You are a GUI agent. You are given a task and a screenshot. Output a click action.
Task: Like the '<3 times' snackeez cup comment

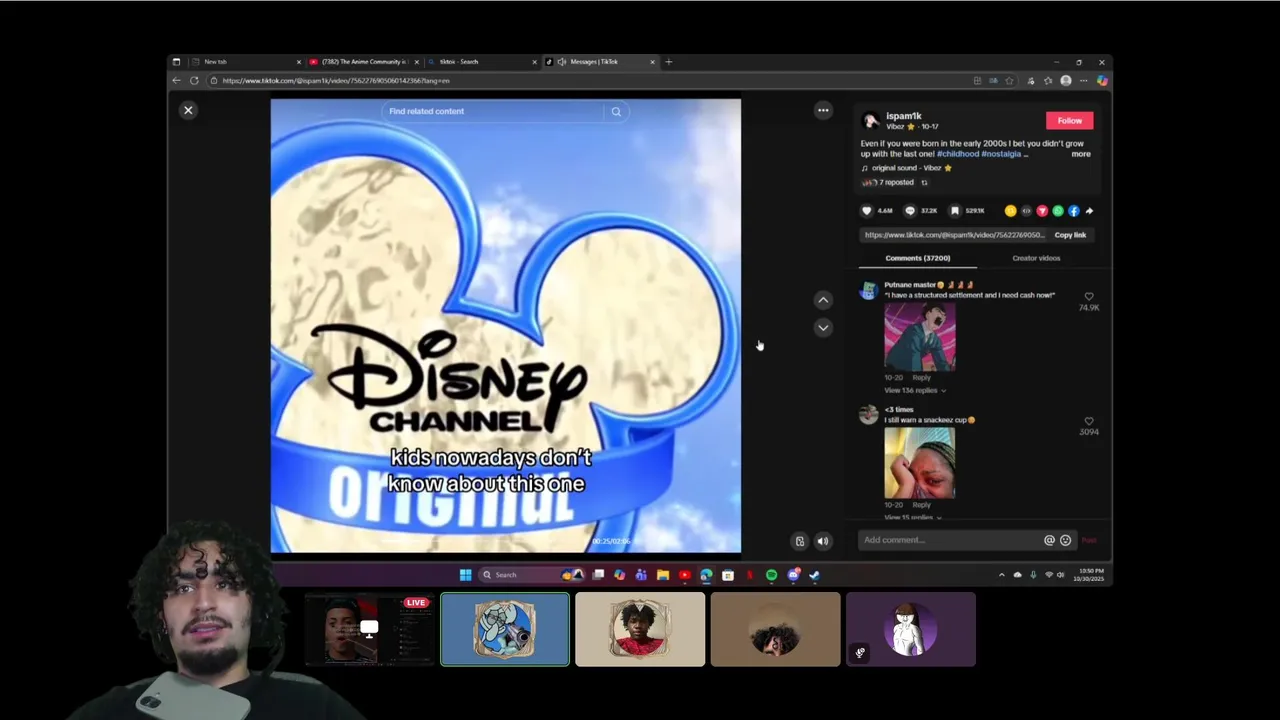[x=1089, y=421]
